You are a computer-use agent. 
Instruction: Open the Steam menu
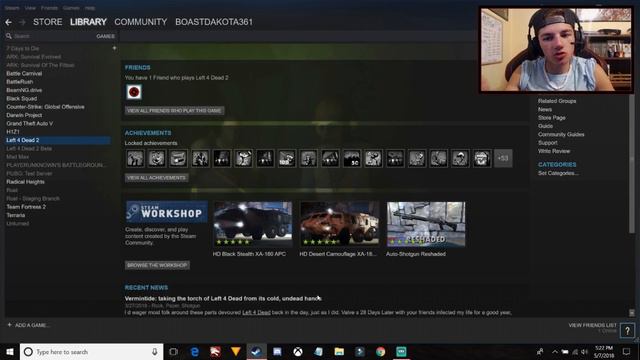[12, 8]
